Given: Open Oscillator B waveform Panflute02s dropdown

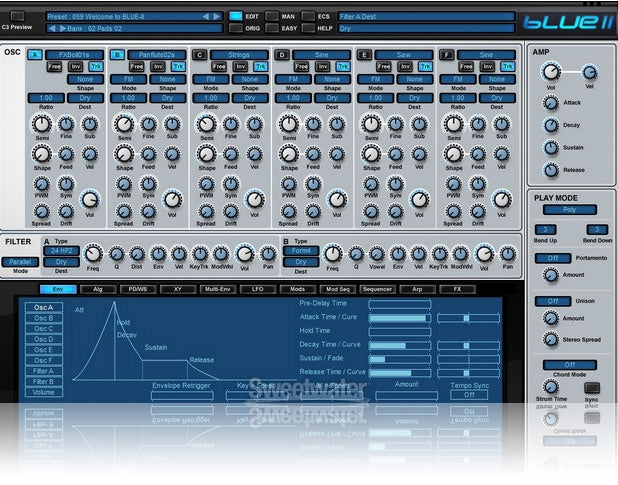Looking at the screenshot, I should 157,55.
